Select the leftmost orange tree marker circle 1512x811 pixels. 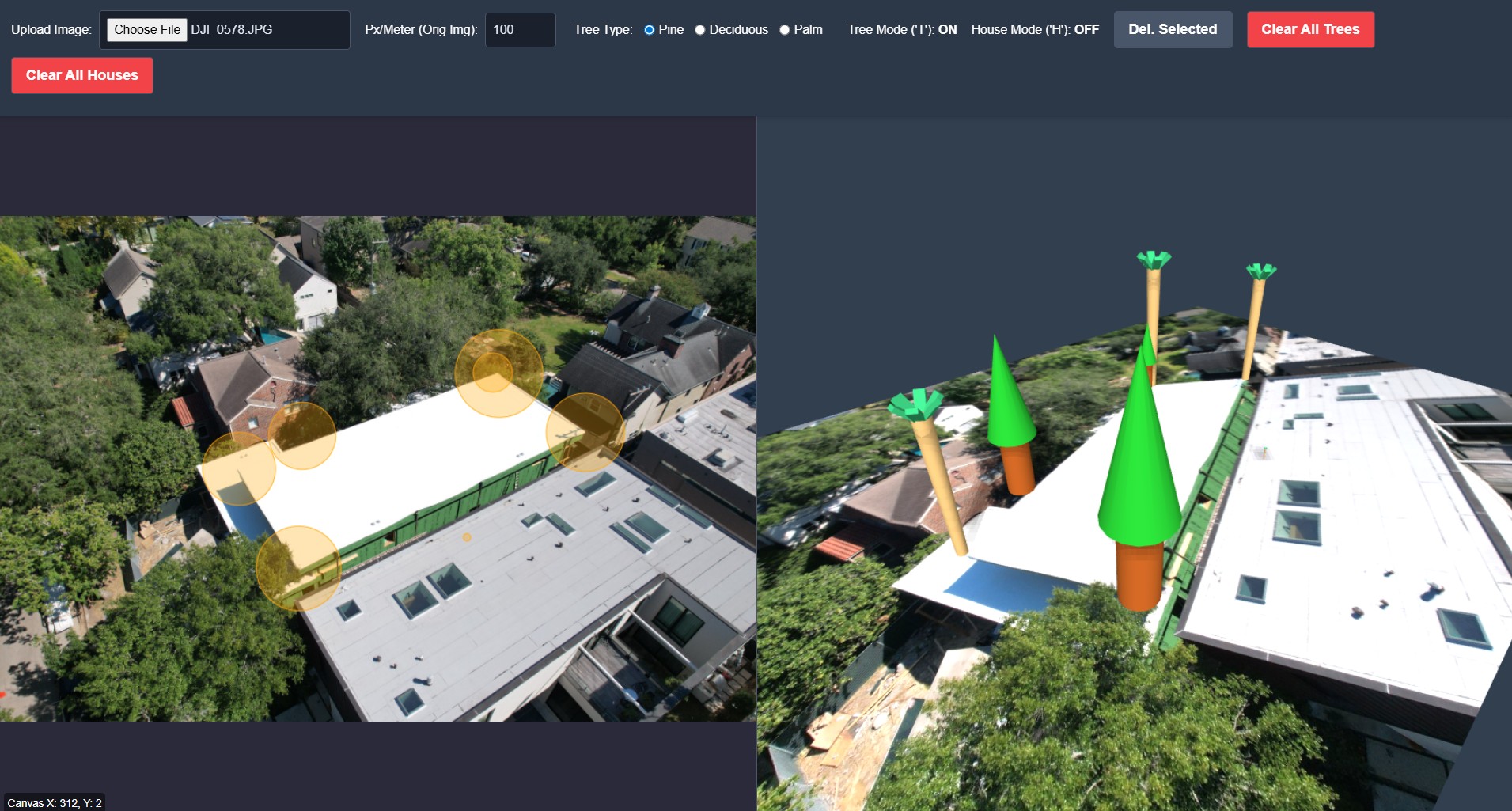[x=238, y=468]
